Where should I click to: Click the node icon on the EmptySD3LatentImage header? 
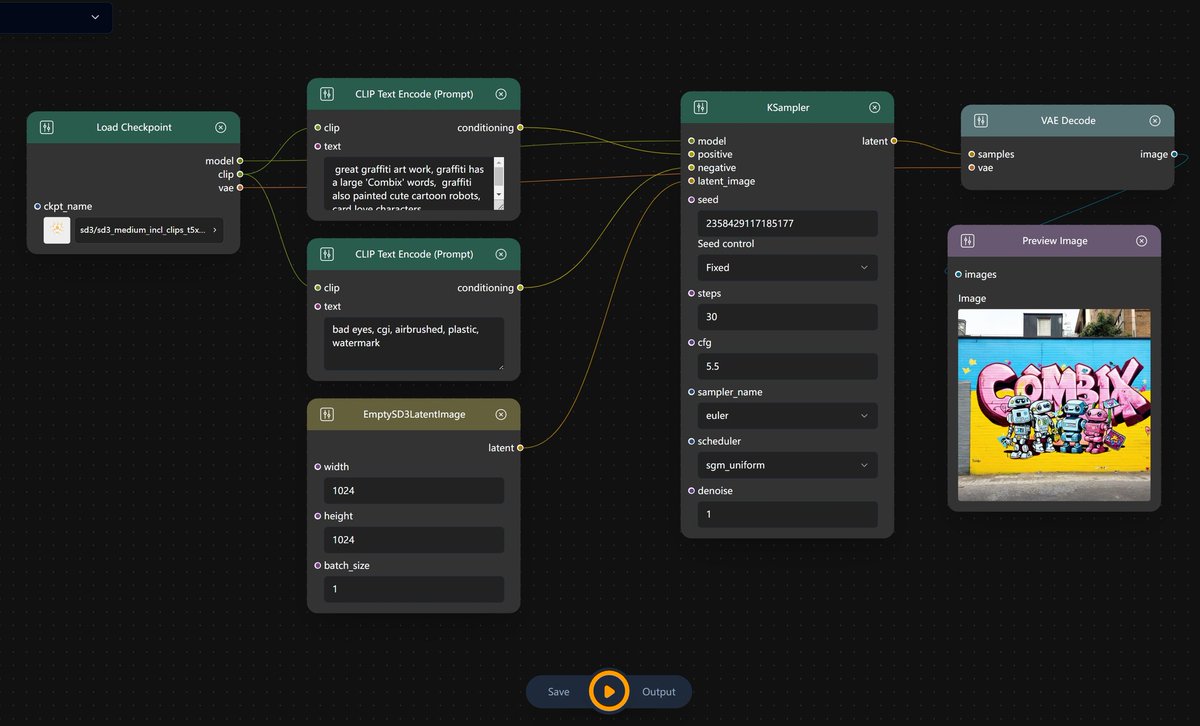tap(326, 413)
